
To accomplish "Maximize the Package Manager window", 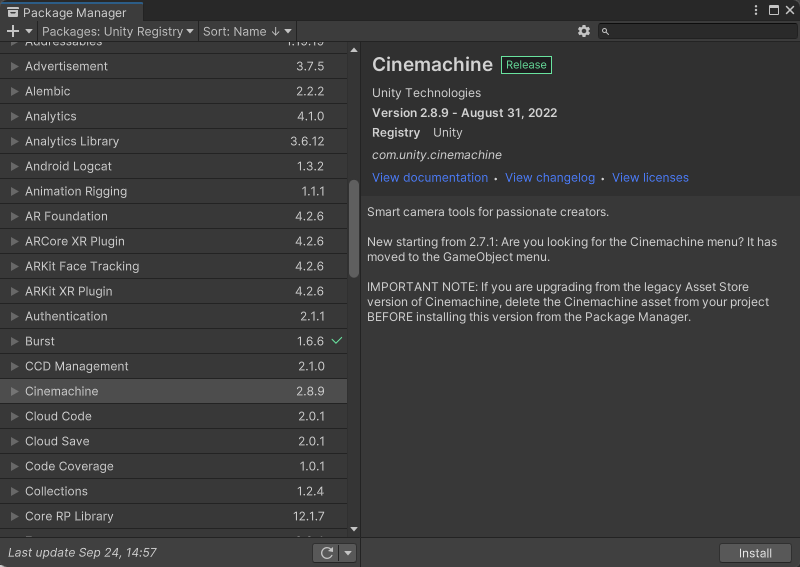I will [x=774, y=10].
